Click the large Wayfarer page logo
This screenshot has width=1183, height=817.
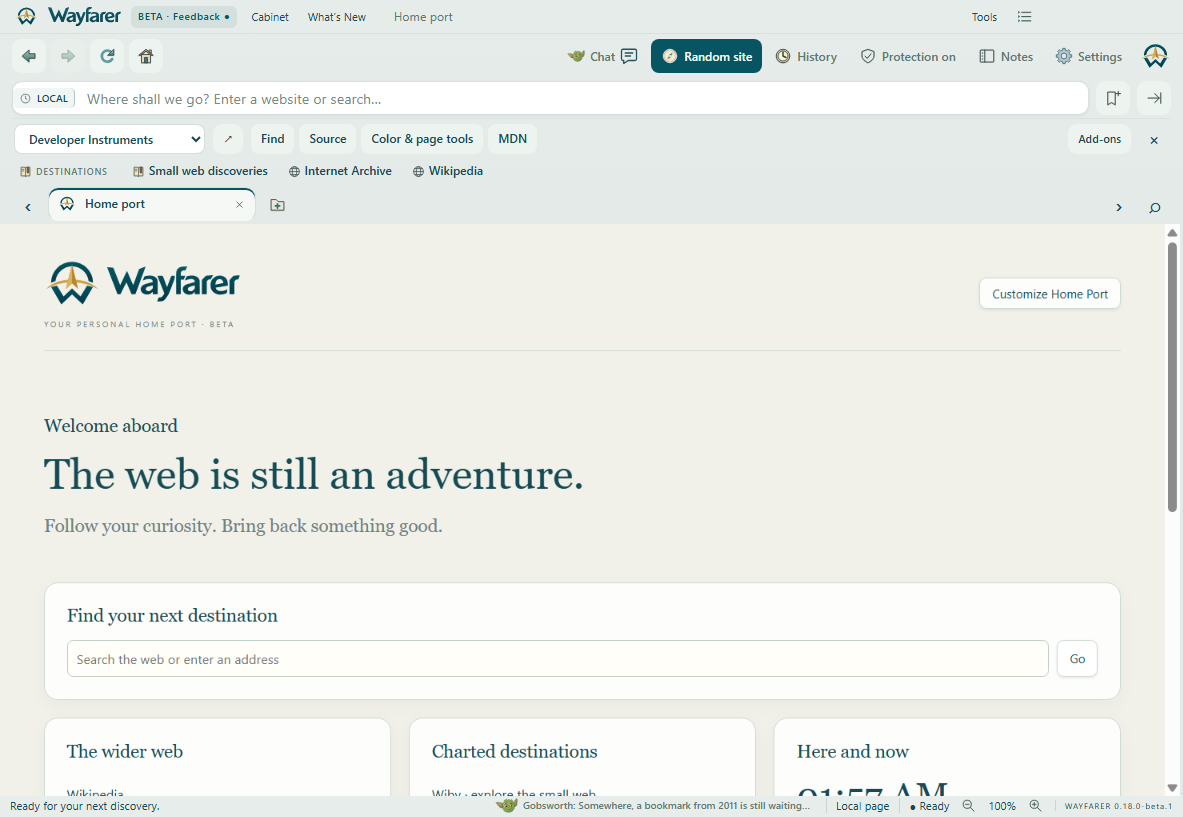[x=143, y=284]
